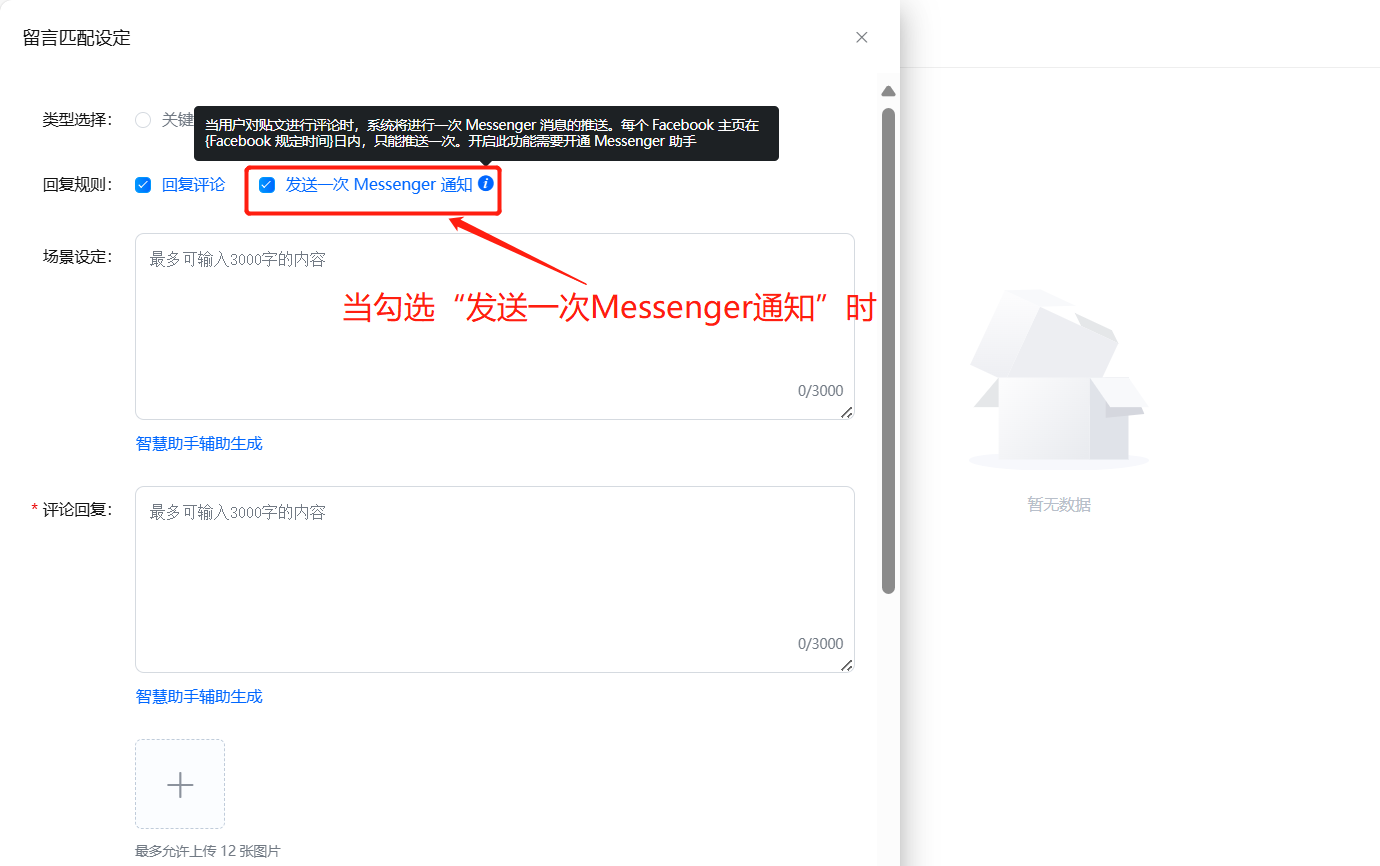Click the resize handle of 评论回复 textbox
Image resolution: width=1380 pixels, height=866 pixels.
[847, 665]
